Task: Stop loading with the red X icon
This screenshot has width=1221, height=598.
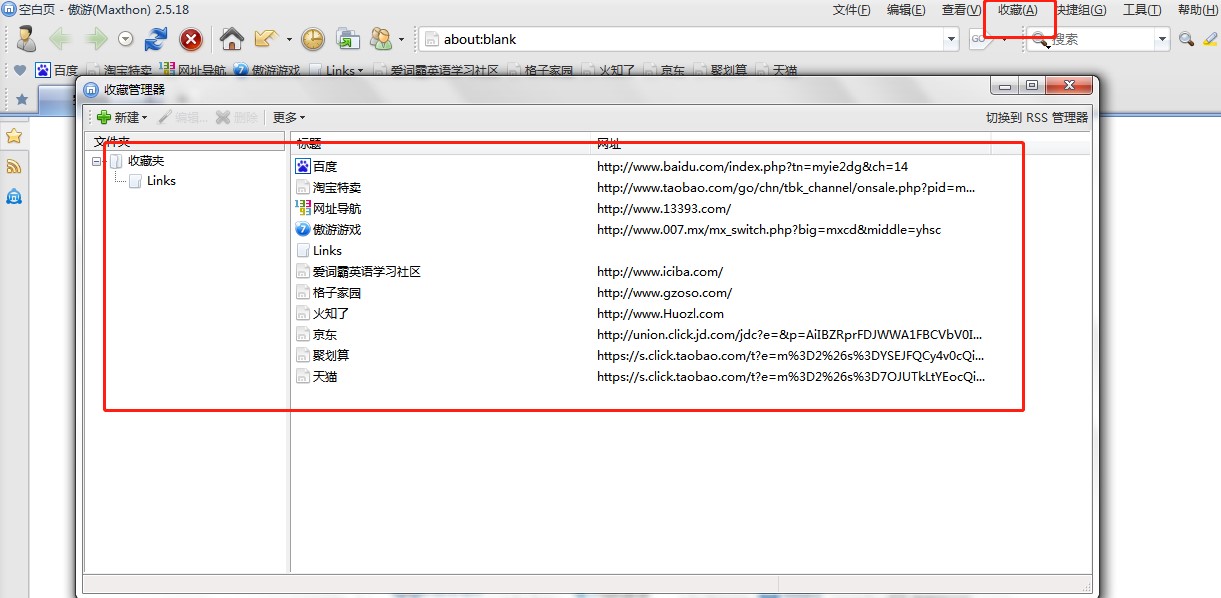Action: (191, 39)
